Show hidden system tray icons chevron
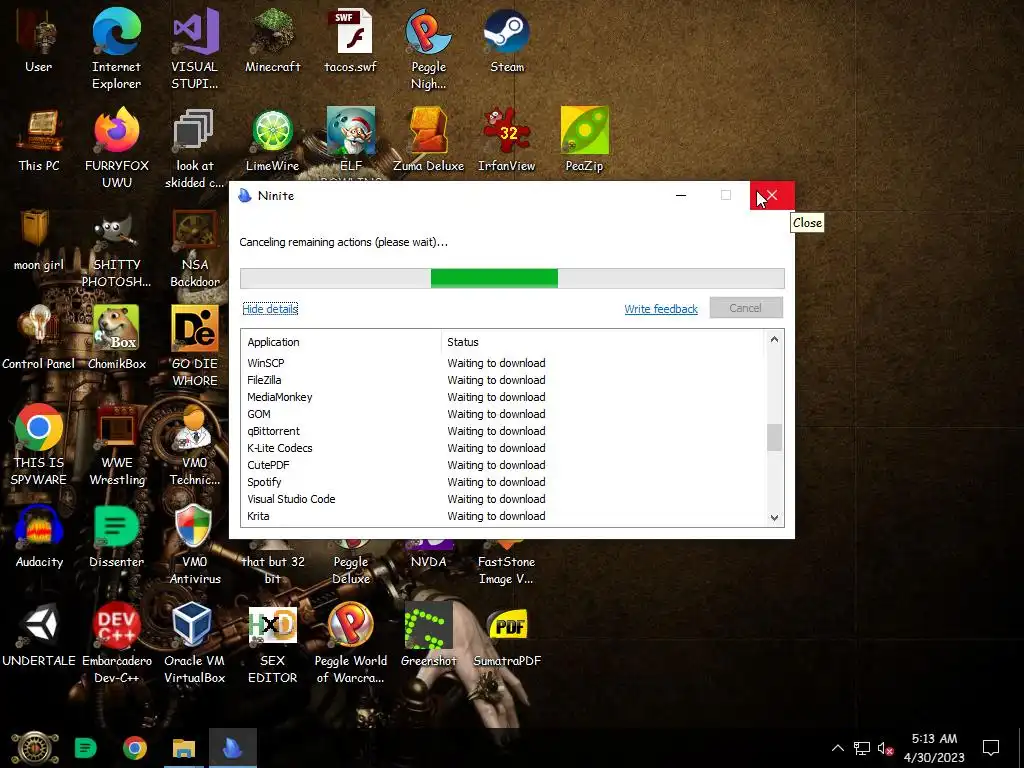This screenshot has width=1024, height=768. 837,748
